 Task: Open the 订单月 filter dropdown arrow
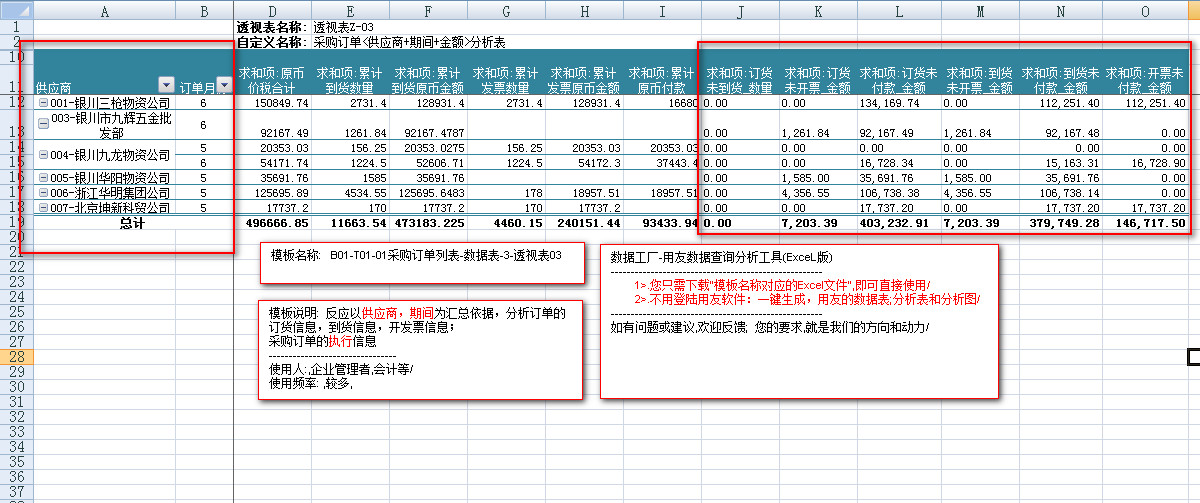(x=224, y=87)
